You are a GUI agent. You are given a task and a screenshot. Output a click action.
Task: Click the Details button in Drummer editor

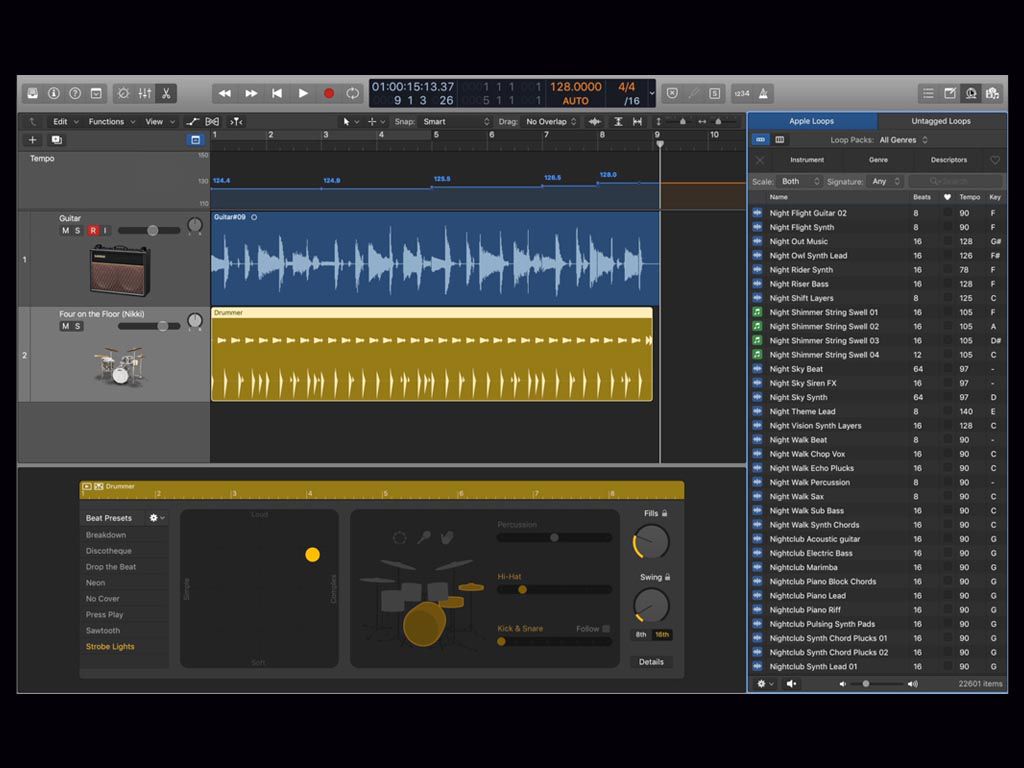[x=651, y=662]
